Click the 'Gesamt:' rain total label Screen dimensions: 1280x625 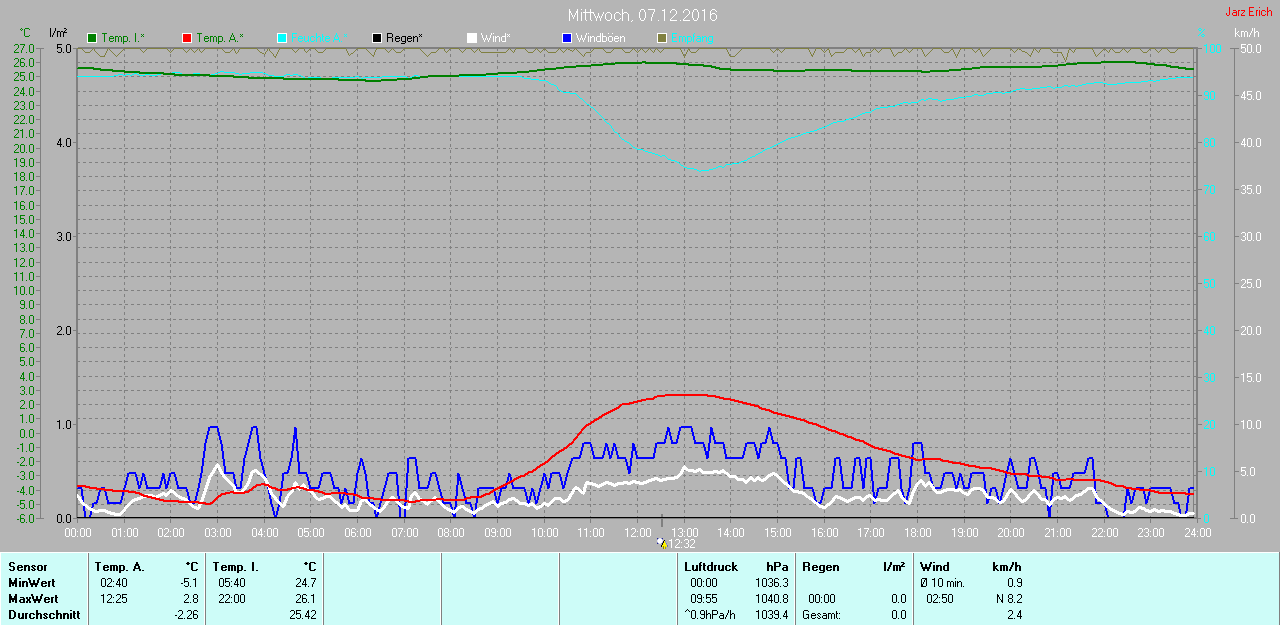pyautogui.click(x=821, y=615)
